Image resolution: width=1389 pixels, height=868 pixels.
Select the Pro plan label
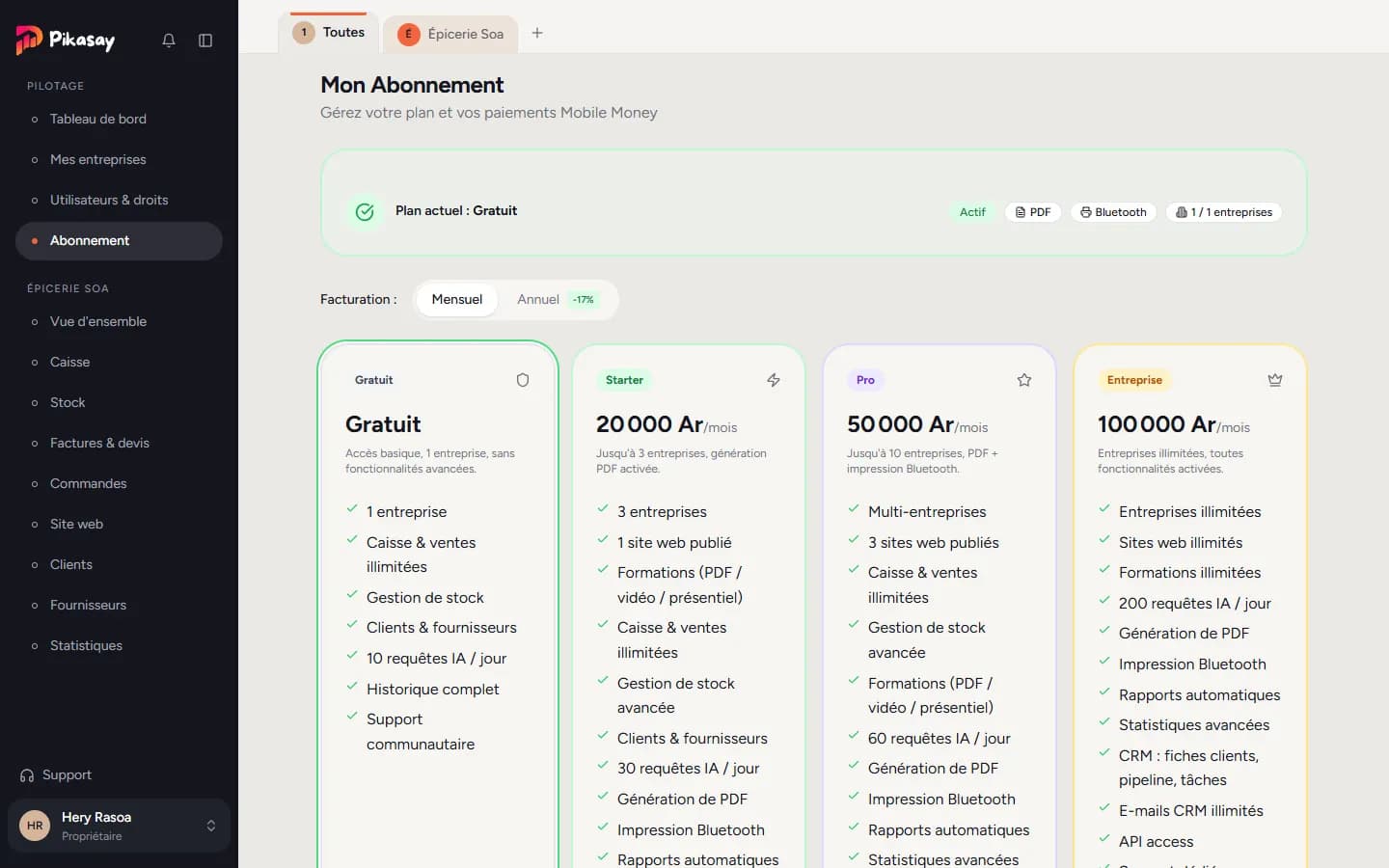click(x=865, y=380)
